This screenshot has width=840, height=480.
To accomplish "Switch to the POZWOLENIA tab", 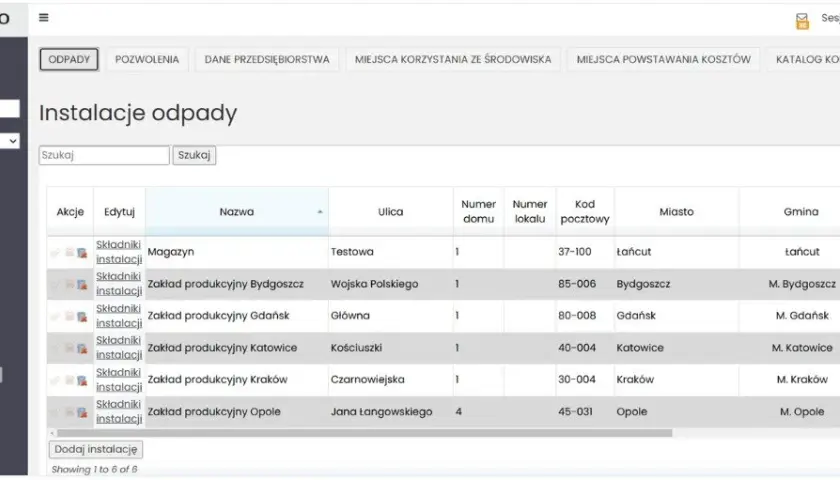I will click(x=147, y=59).
